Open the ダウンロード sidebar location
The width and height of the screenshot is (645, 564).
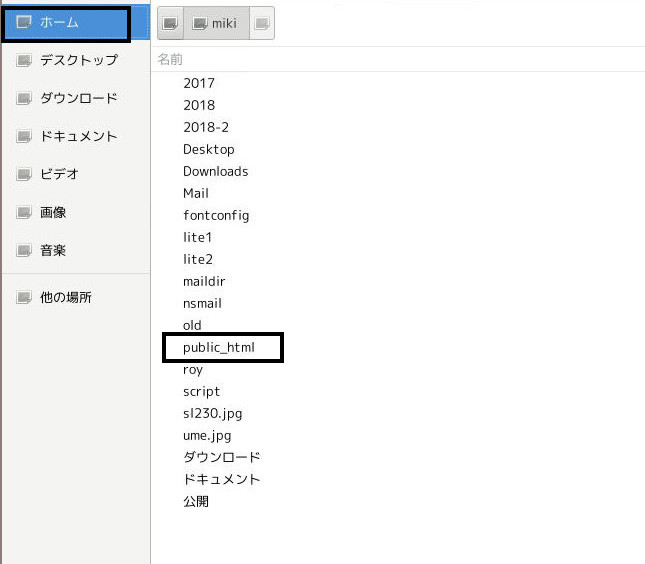[x=76, y=98]
